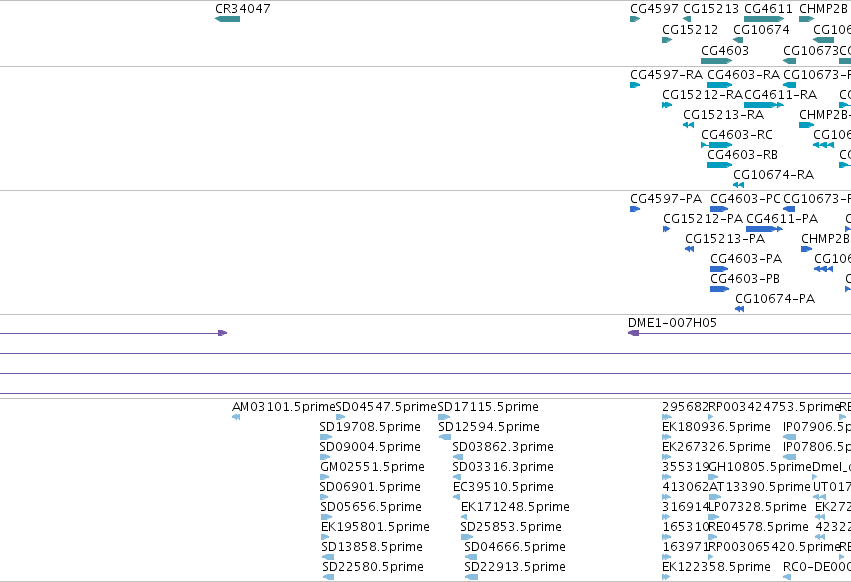
Task: Click the SD22913.5prime EST glyph
Action: pos(472,577)
